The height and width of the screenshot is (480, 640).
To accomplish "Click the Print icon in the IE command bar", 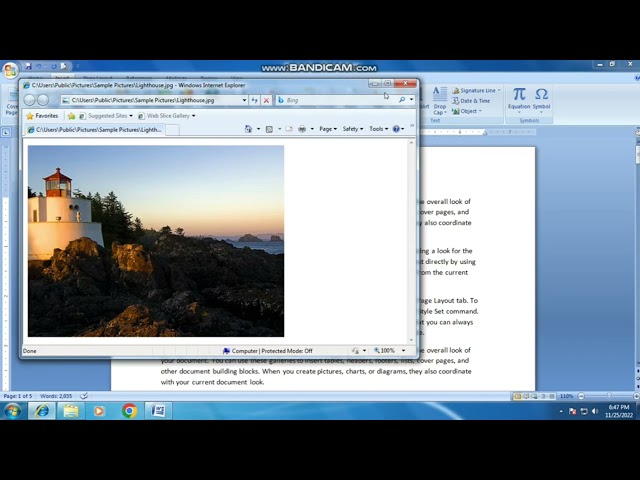I will point(302,129).
